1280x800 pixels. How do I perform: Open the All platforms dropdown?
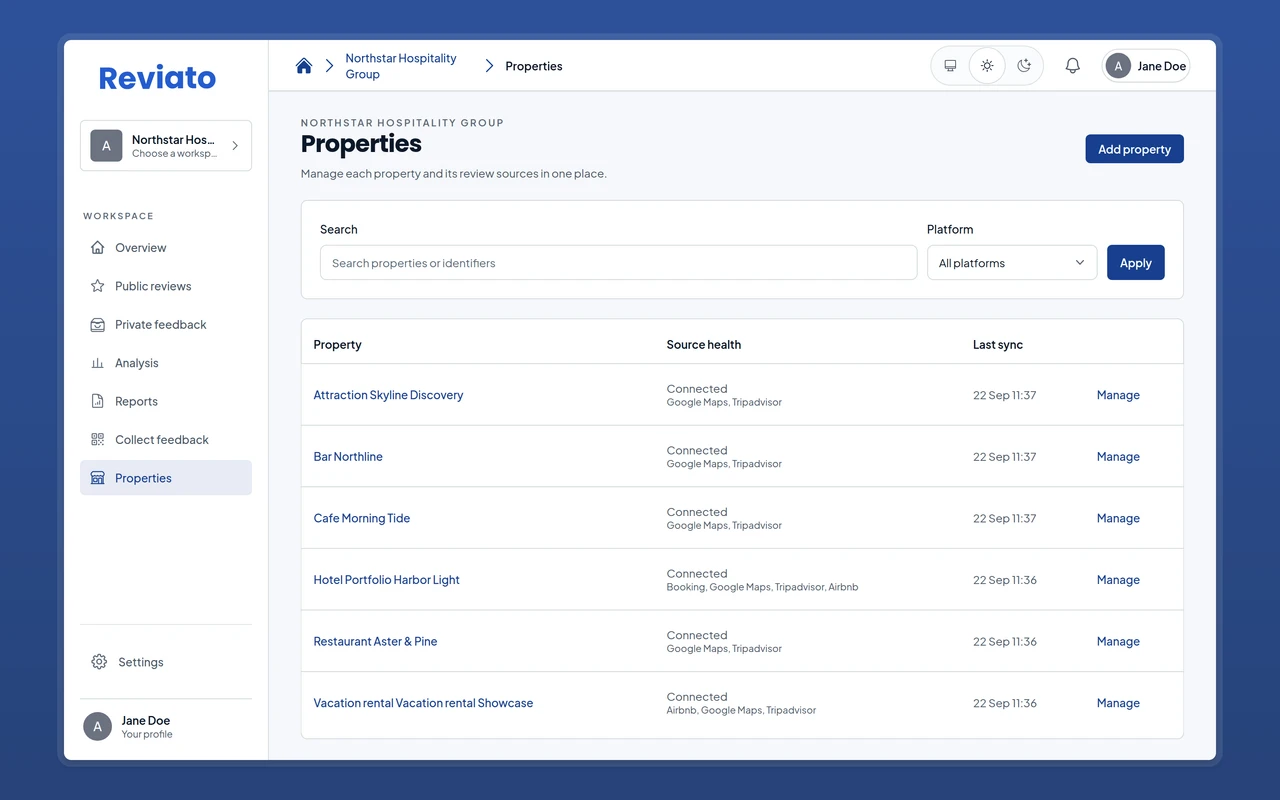(1012, 263)
